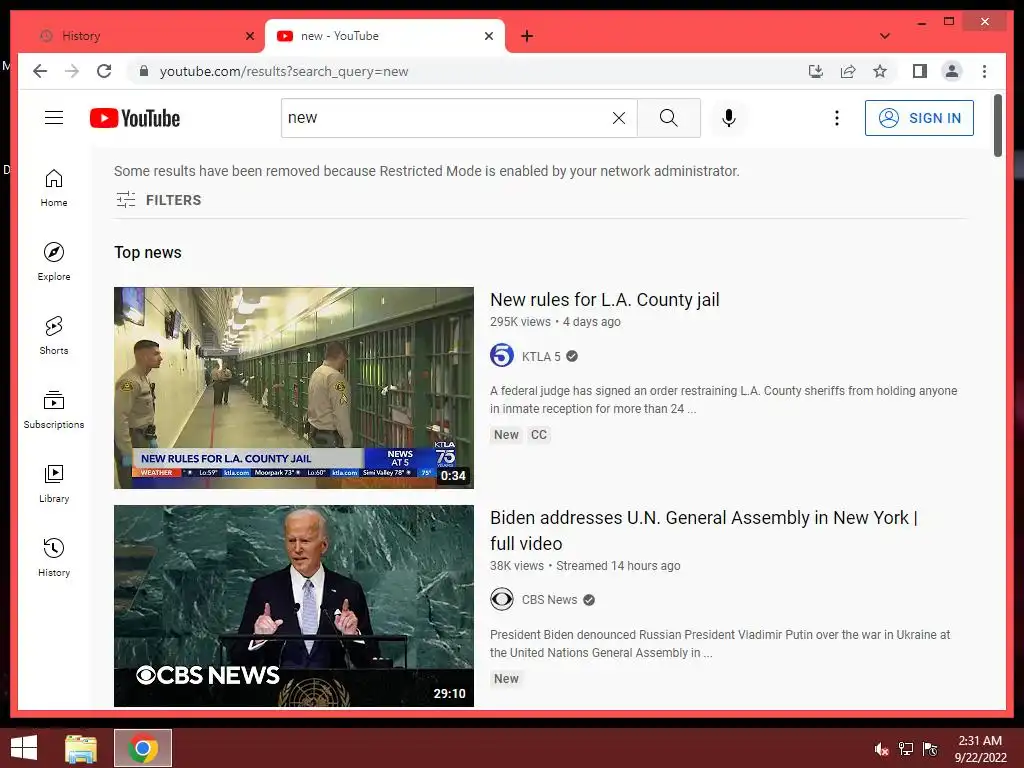Open Biden addresses U.N. General Assembly title
Viewport: 1024px width, 768px height.
click(x=703, y=530)
